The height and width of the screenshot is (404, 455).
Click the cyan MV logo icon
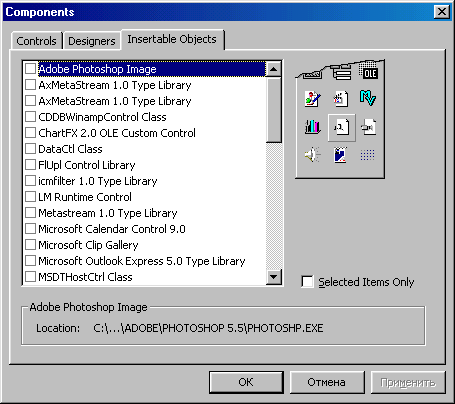tap(368, 98)
